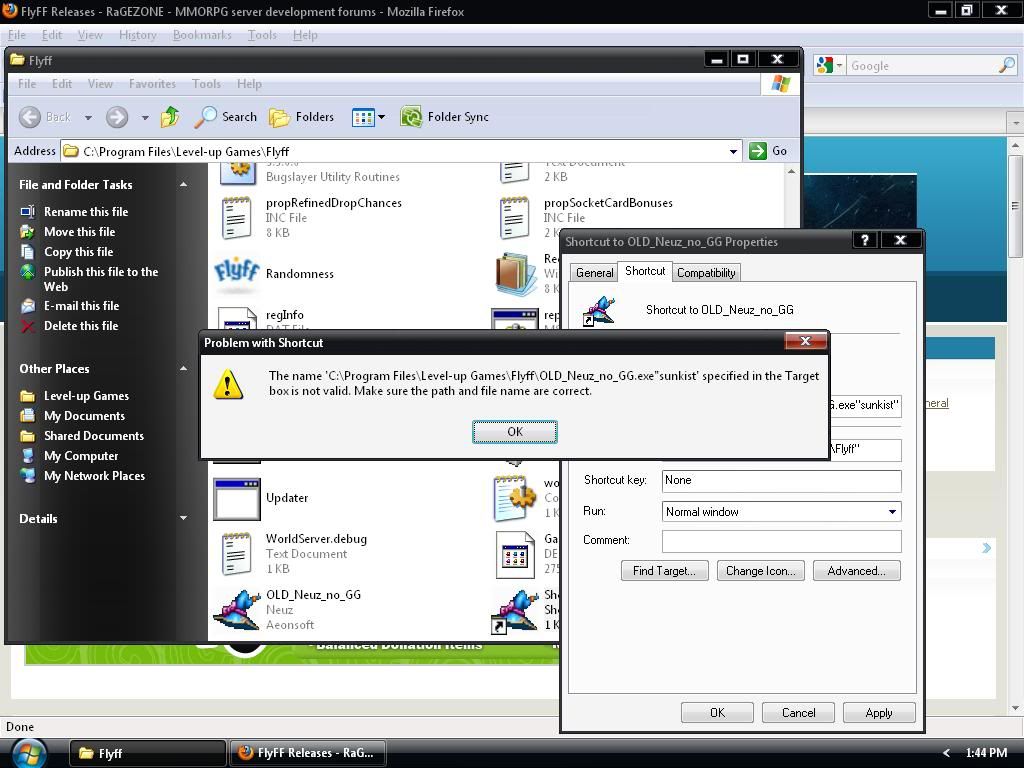Open the Search tool in the Explorer toolbar

coord(226,117)
